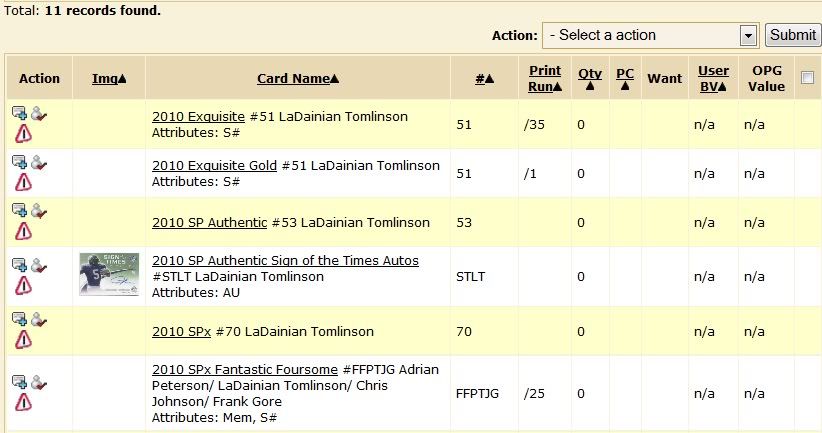Click warning report icon for 2010 SPx #70
This screenshot has width=822, height=433.
tap(23, 339)
